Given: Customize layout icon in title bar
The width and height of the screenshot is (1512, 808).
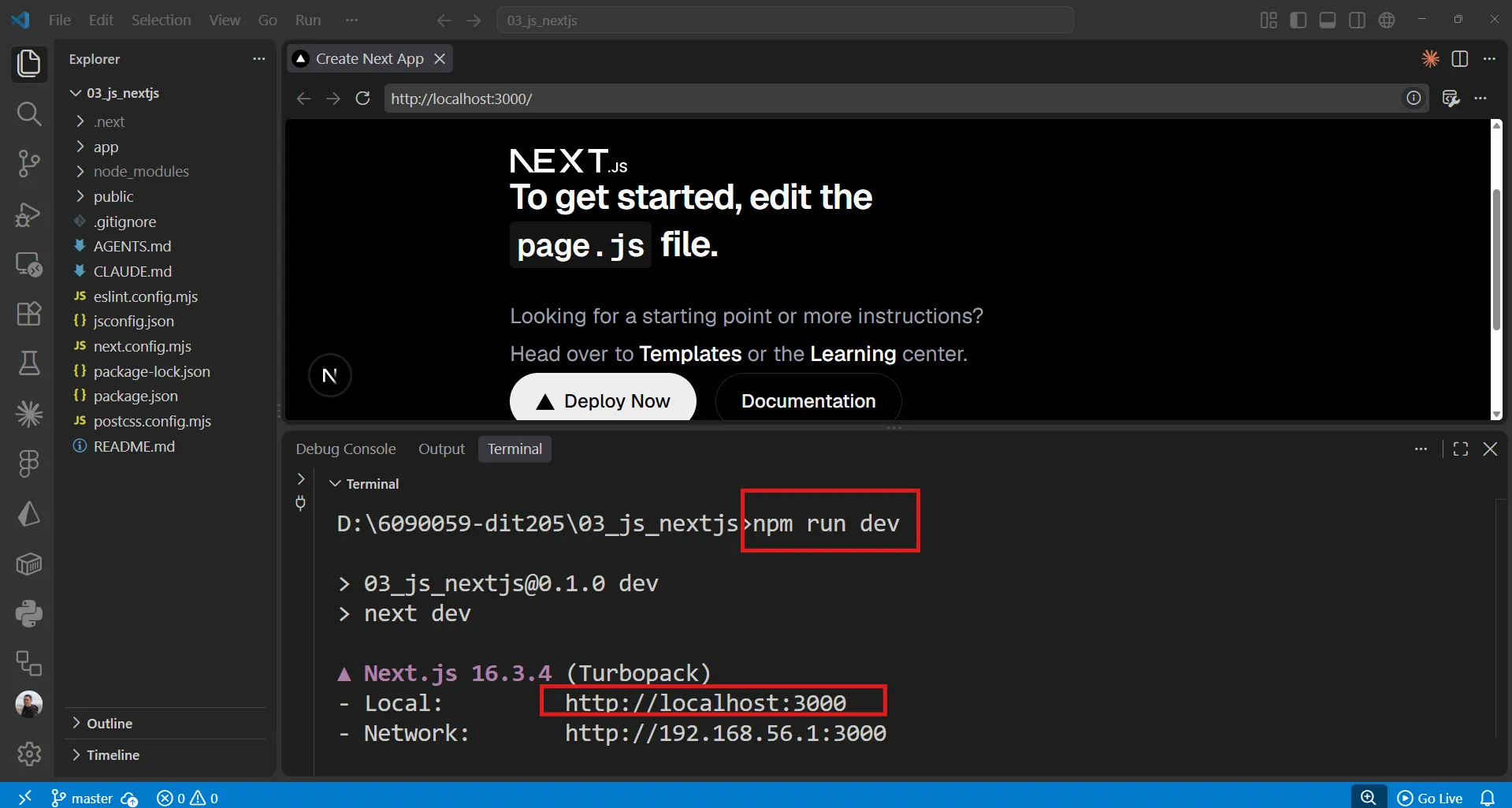Looking at the screenshot, I should 1269,20.
